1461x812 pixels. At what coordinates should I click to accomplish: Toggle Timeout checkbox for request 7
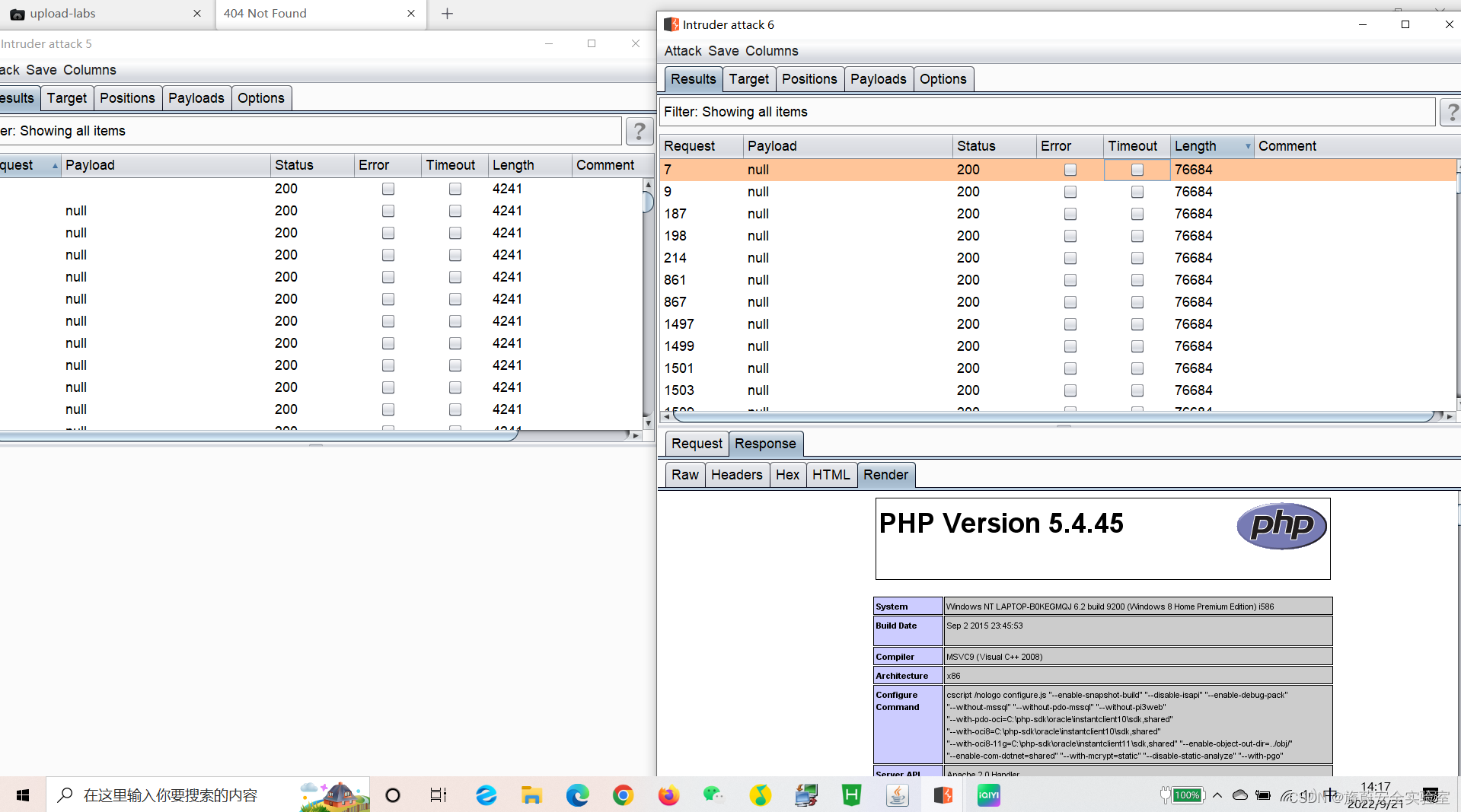[x=1137, y=170]
